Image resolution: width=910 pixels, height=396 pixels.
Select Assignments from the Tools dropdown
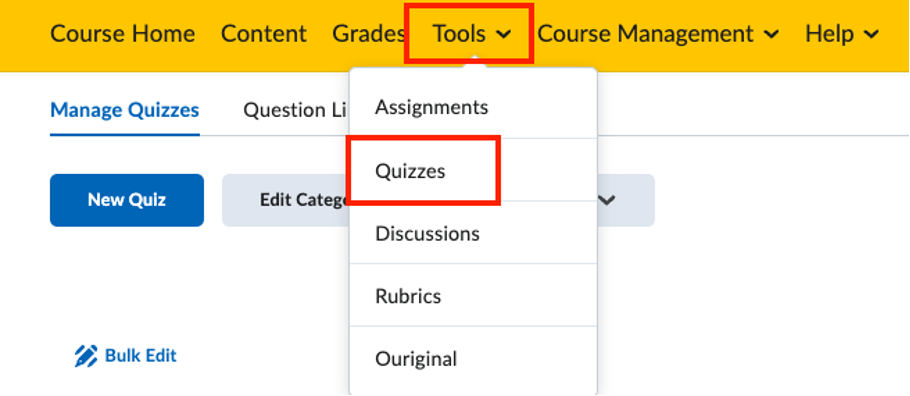[x=473, y=107]
